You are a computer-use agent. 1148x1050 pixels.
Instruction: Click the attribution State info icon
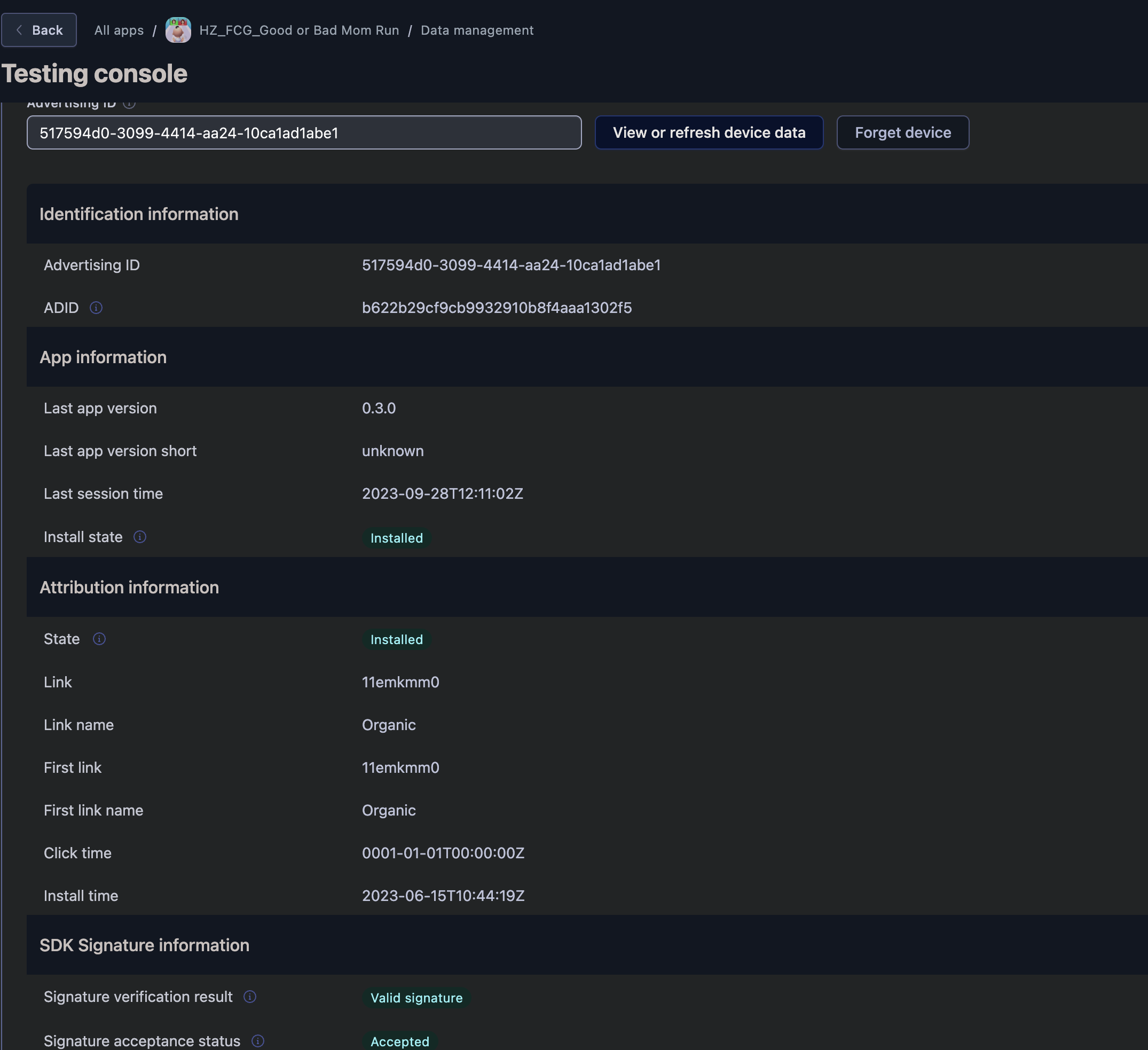click(x=99, y=639)
